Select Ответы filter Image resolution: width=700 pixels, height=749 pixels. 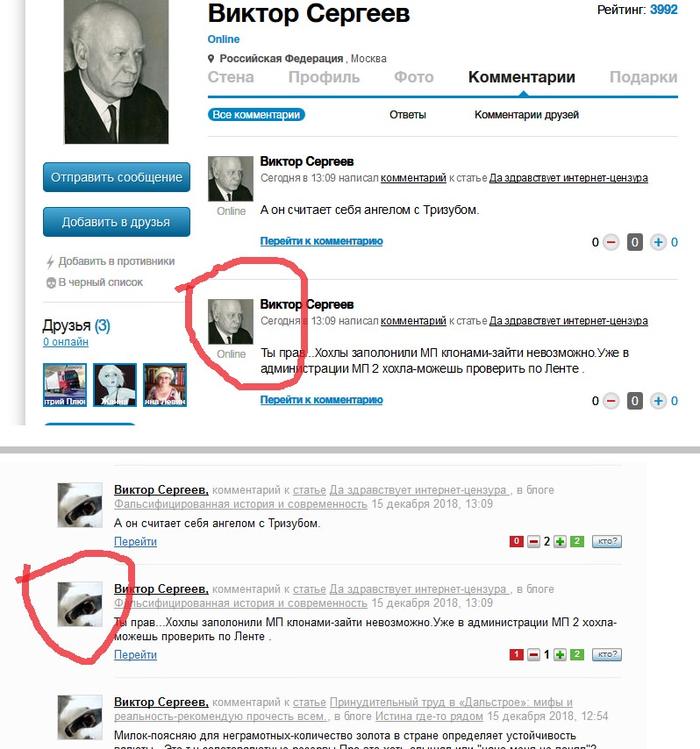point(408,115)
